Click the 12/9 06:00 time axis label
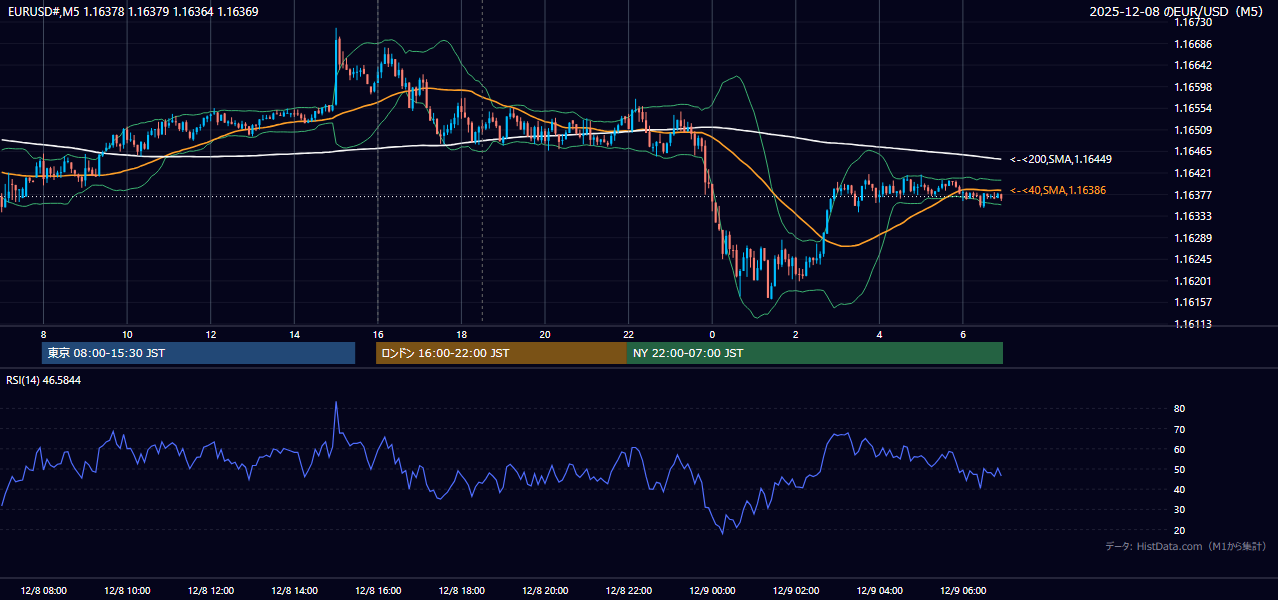The height and width of the screenshot is (600, 1278). (963, 591)
